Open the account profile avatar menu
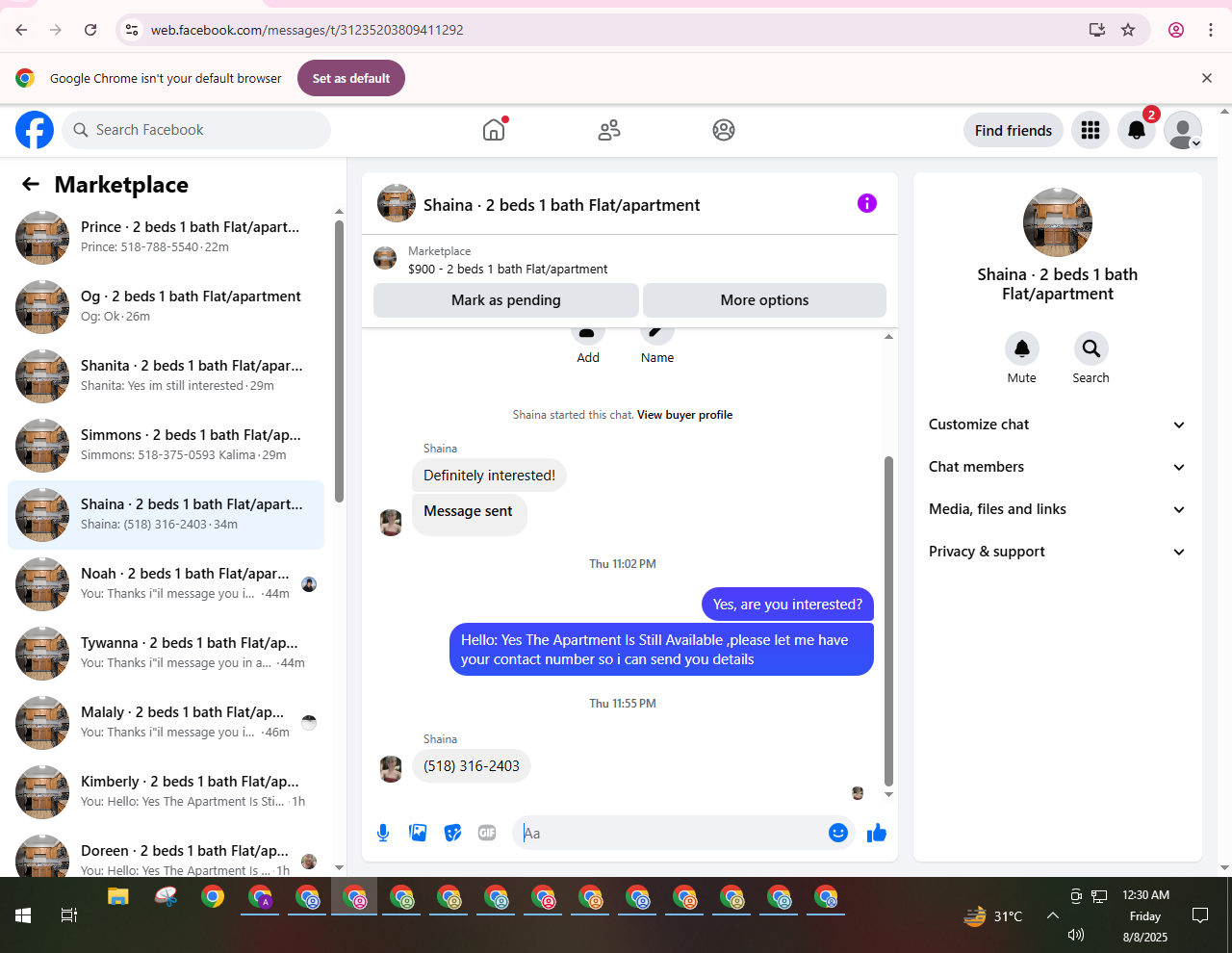Viewport: 1232px width, 953px height. (1183, 130)
